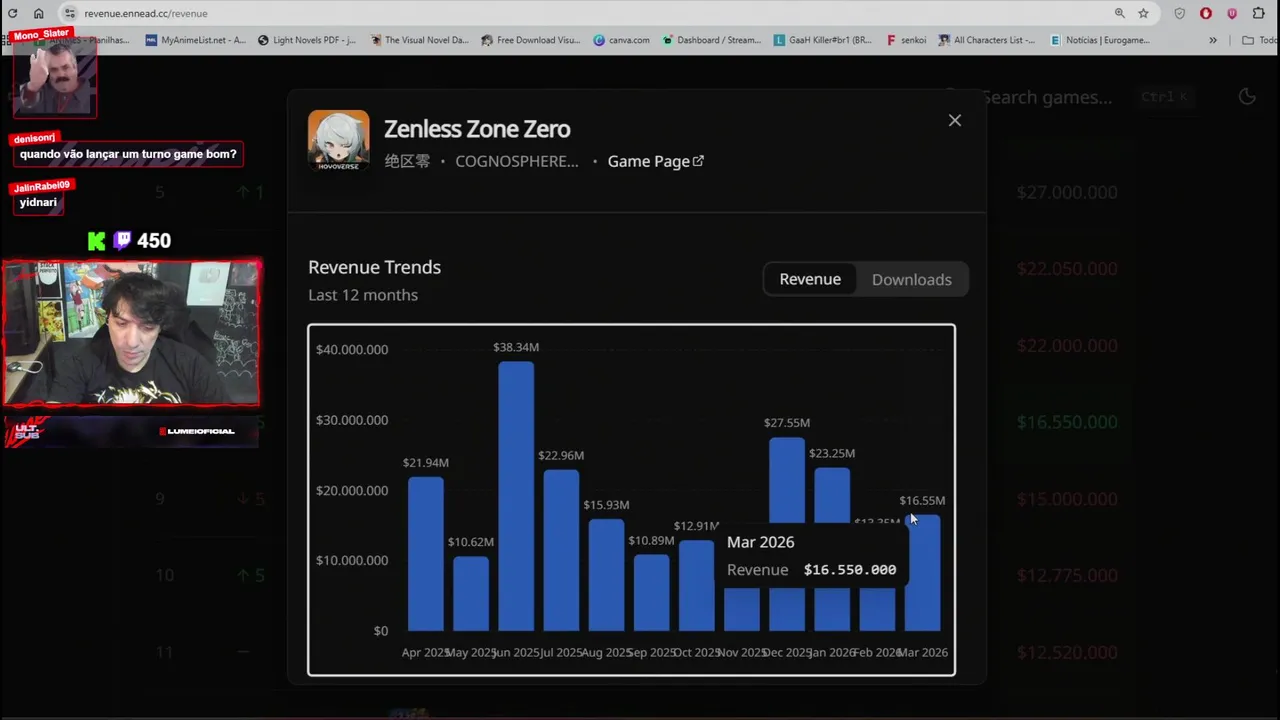The height and width of the screenshot is (720, 1280).
Task: Click the address bar URL
Action: point(146,14)
